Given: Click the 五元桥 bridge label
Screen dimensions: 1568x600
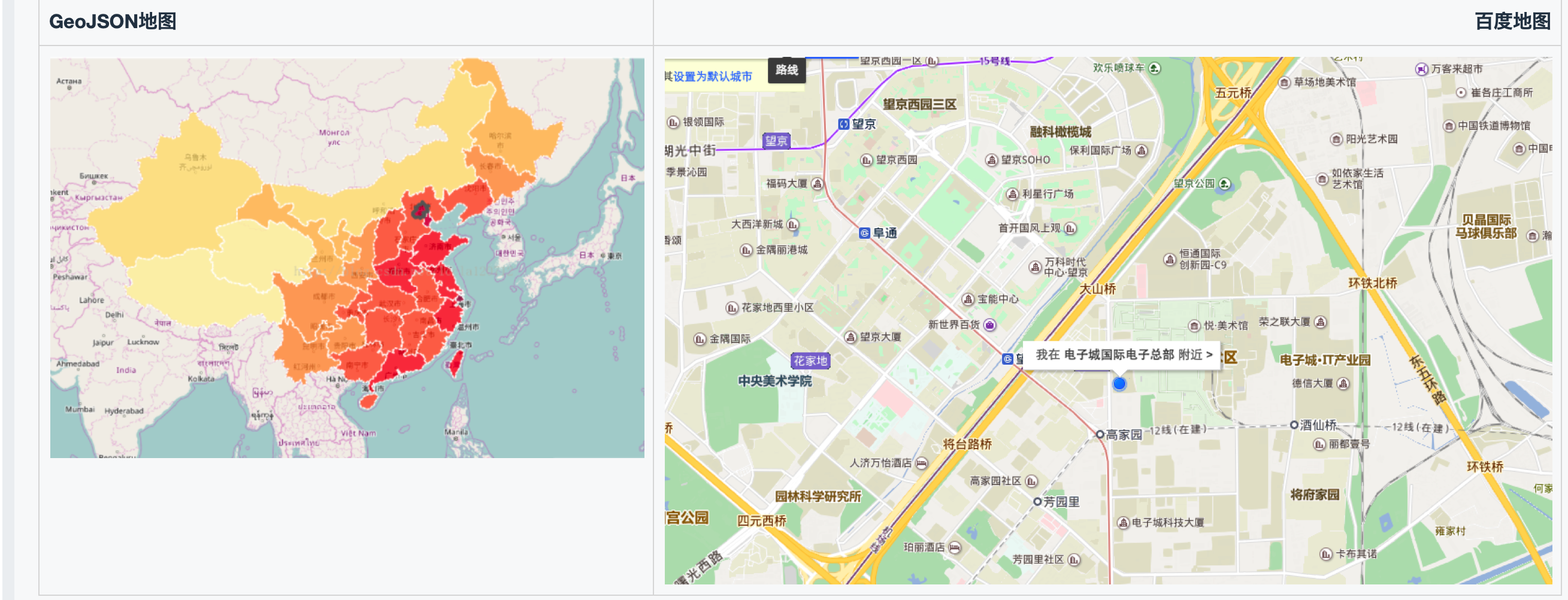Looking at the screenshot, I should tap(1233, 93).
